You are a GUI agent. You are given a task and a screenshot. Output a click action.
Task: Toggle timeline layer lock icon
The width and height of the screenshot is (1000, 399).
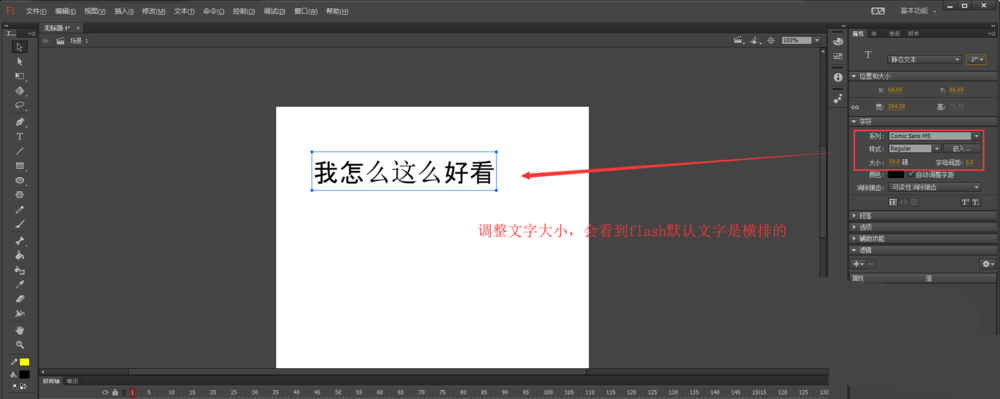click(x=115, y=393)
